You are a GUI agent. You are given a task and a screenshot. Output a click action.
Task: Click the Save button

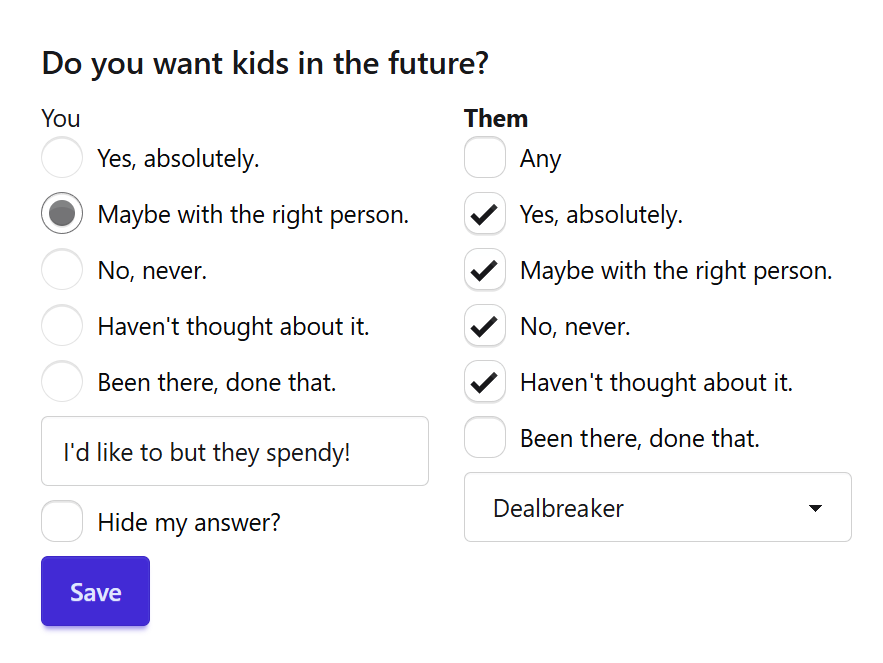(x=95, y=591)
